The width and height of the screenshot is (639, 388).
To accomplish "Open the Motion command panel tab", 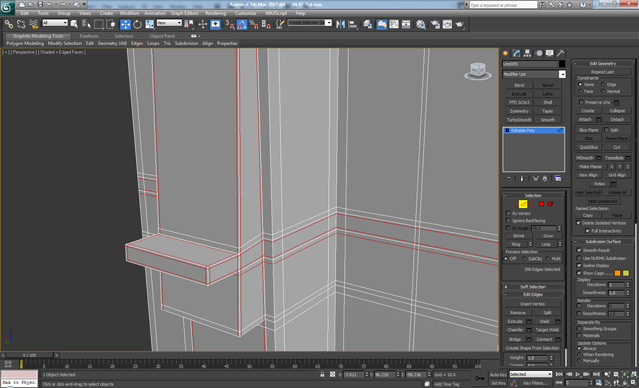I will click(539, 53).
